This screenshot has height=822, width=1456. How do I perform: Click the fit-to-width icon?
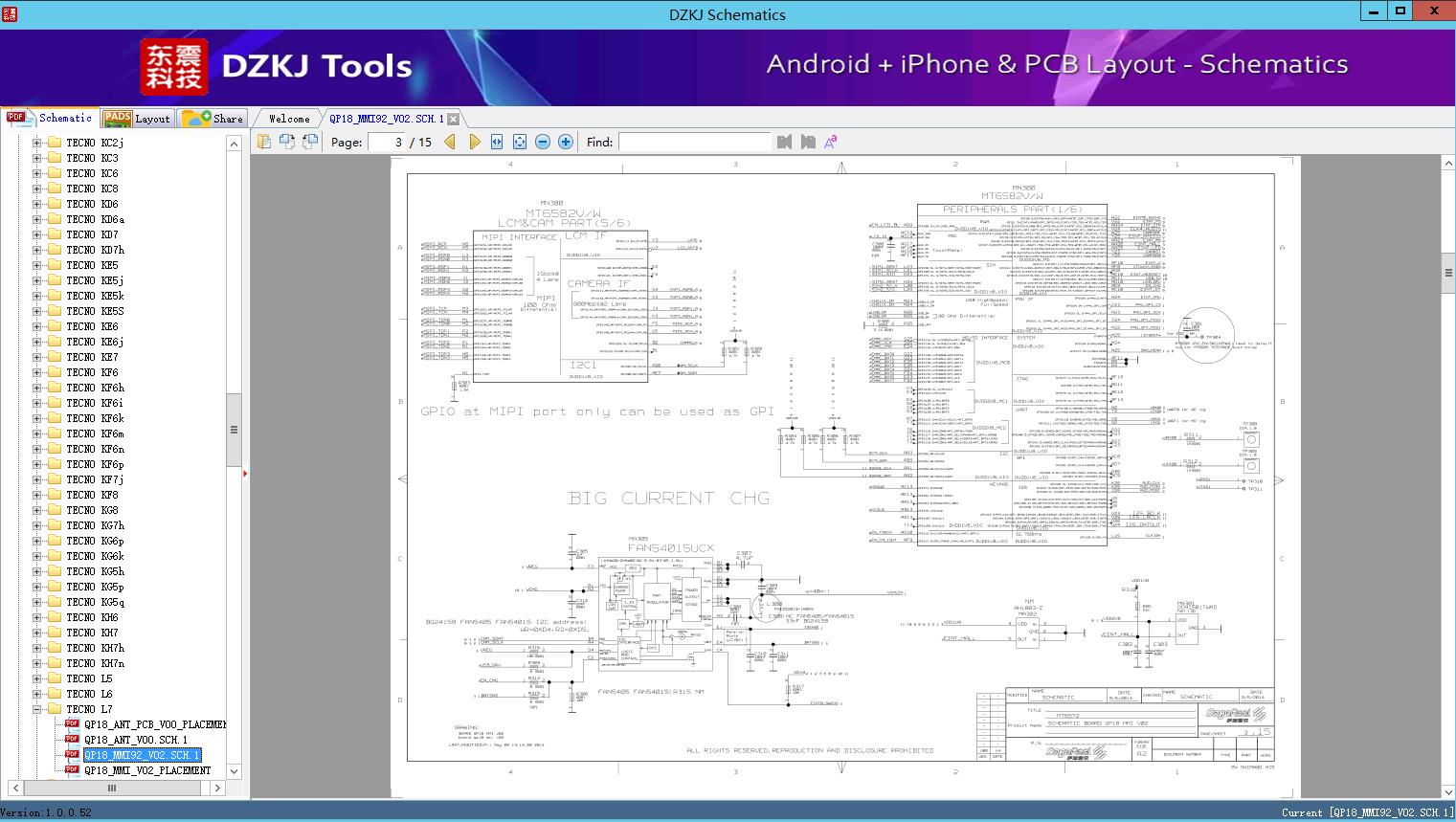click(497, 142)
